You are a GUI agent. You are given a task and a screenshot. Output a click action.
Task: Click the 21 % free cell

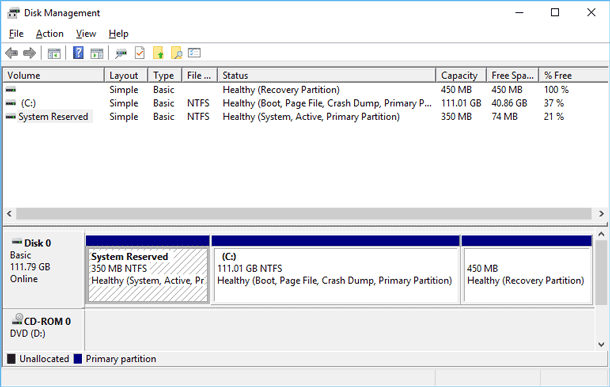coord(554,117)
